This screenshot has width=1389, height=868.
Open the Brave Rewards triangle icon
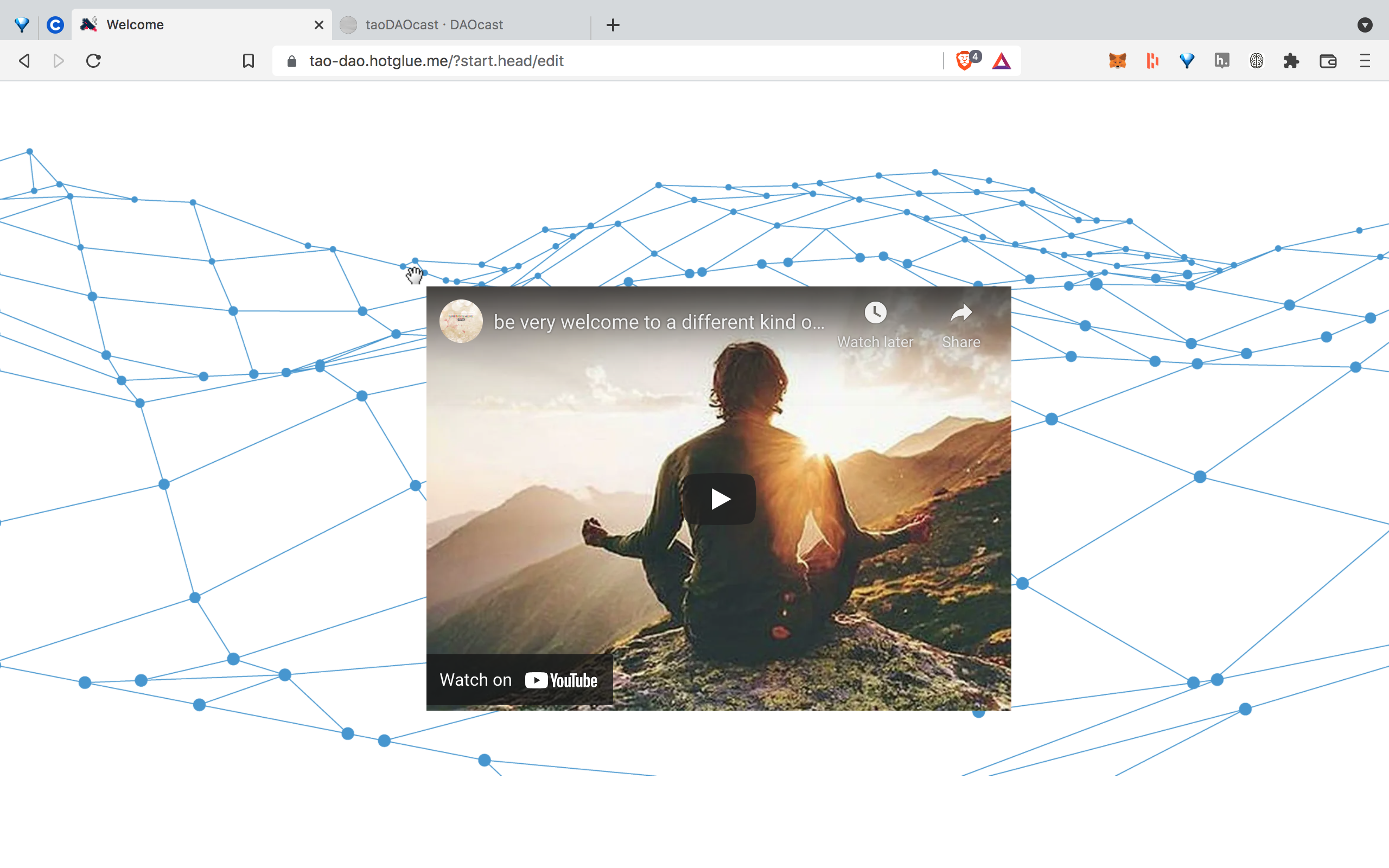[x=1001, y=61]
